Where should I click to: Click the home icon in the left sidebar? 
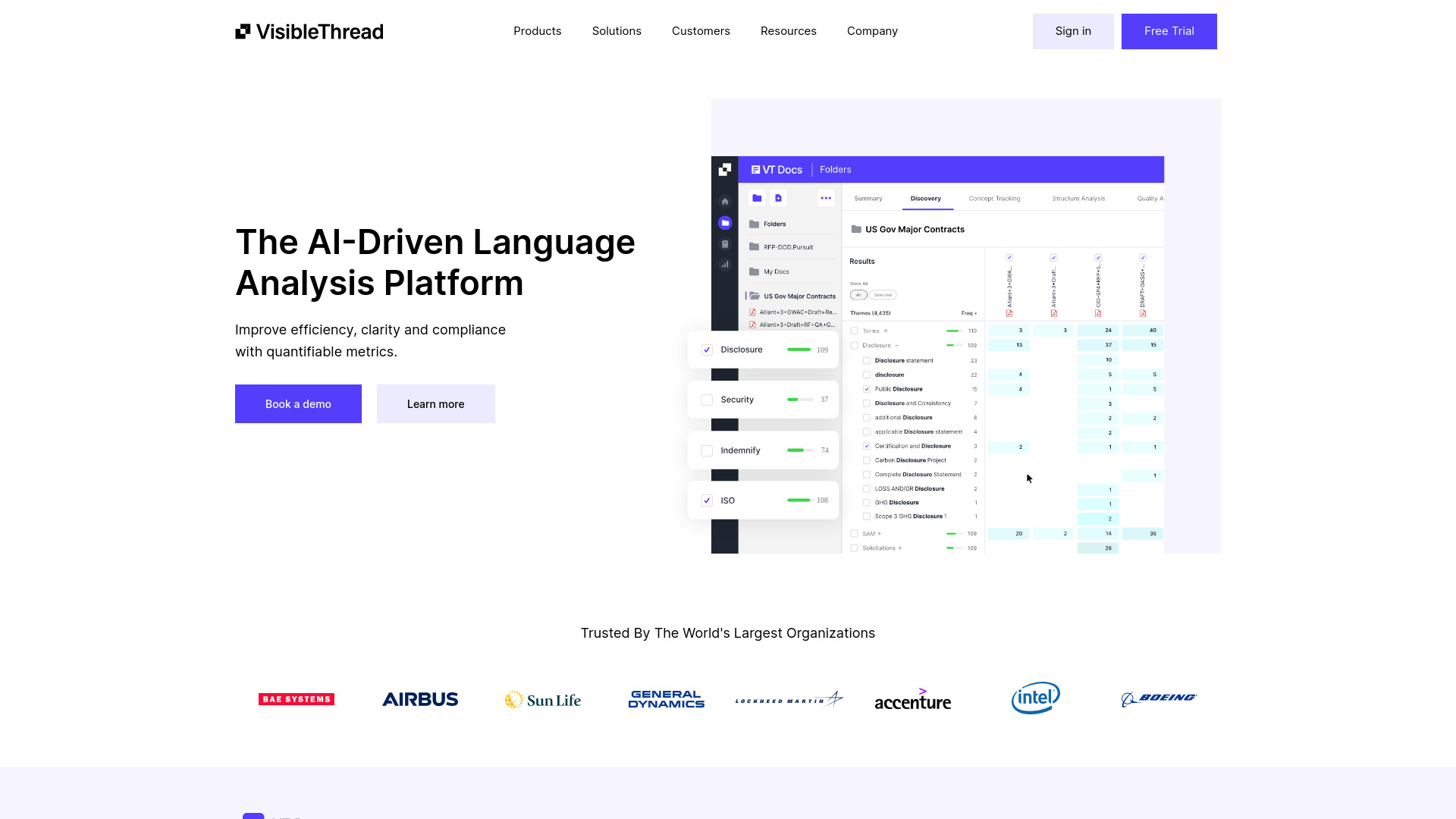coord(725,199)
